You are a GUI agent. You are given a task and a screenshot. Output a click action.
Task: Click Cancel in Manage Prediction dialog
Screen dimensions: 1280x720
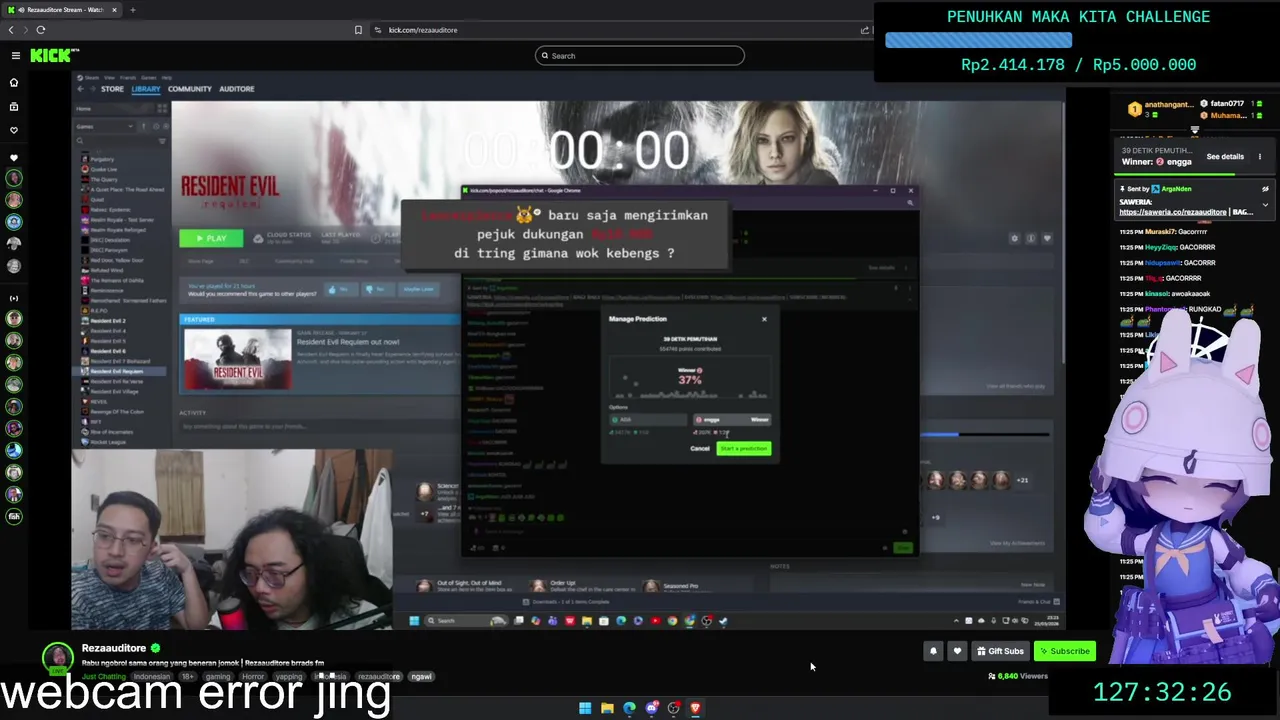(x=700, y=448)
